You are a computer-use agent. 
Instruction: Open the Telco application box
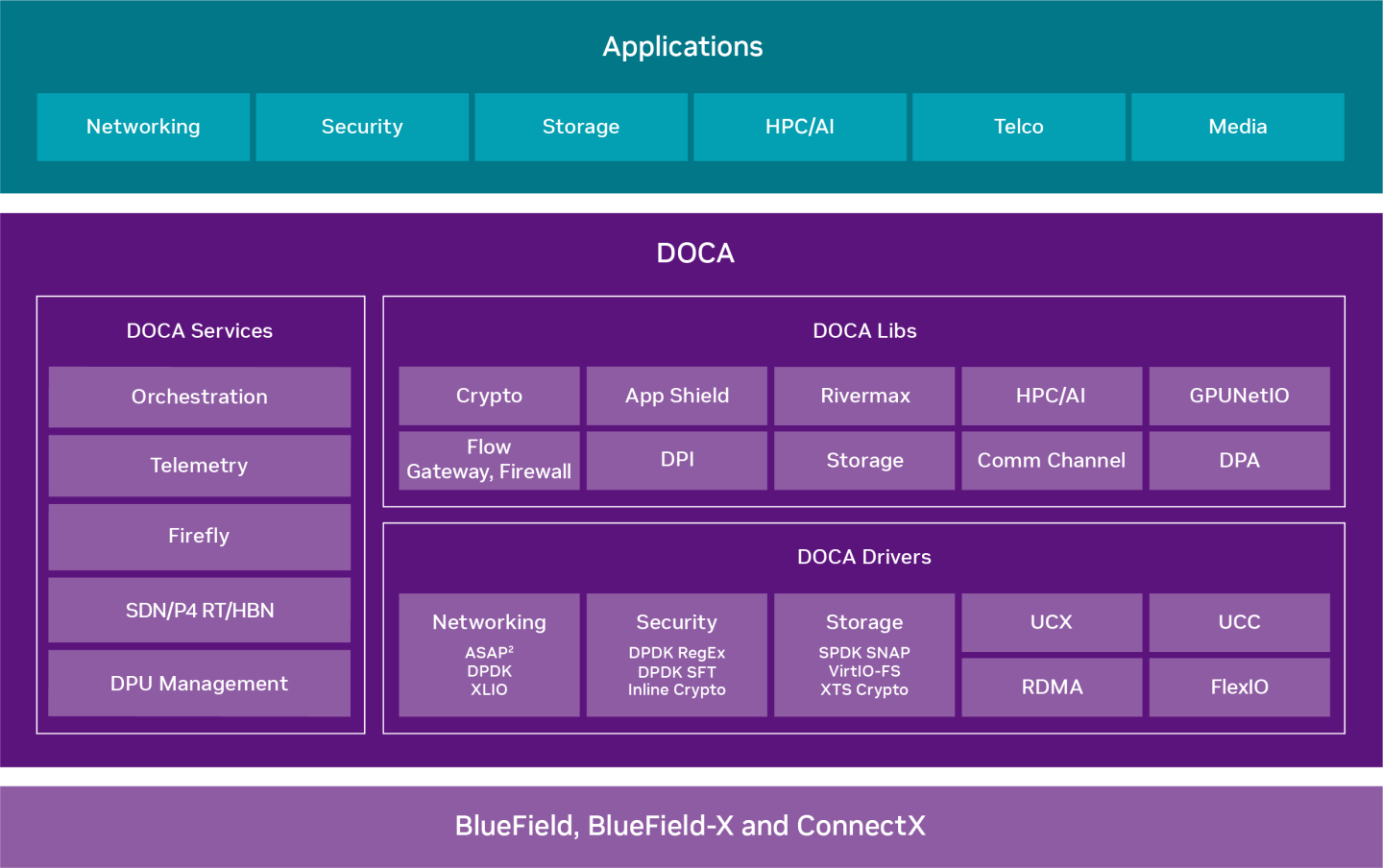tap(1018, 127)
